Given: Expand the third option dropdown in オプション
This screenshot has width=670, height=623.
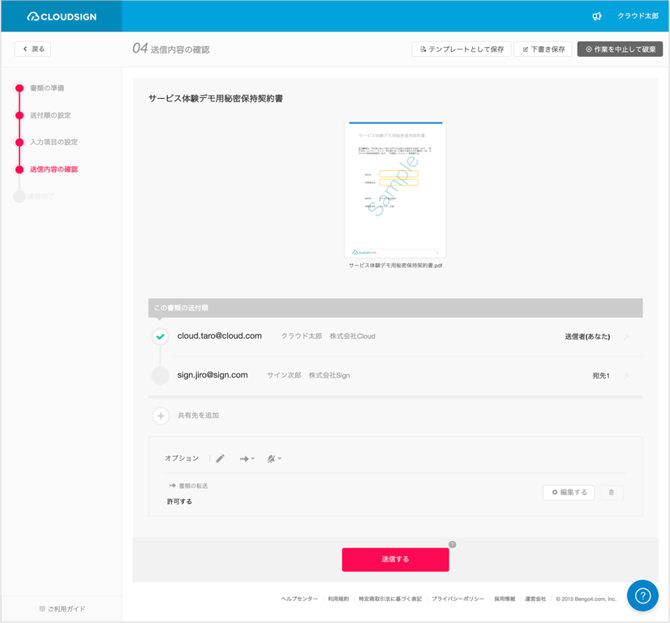Looking at the screenshot, I should click(274, 458).
